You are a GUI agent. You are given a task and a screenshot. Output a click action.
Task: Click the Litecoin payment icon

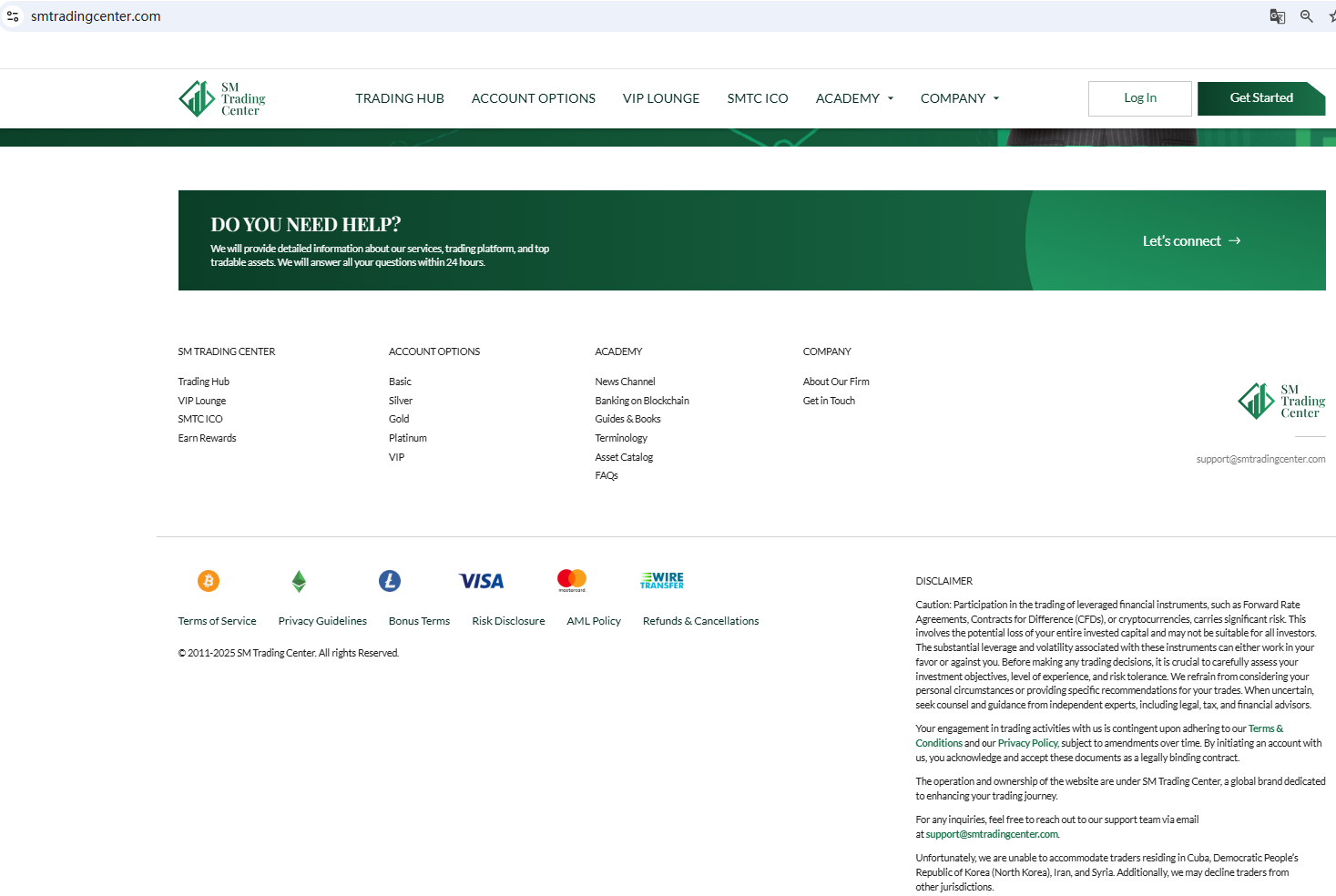390,581
